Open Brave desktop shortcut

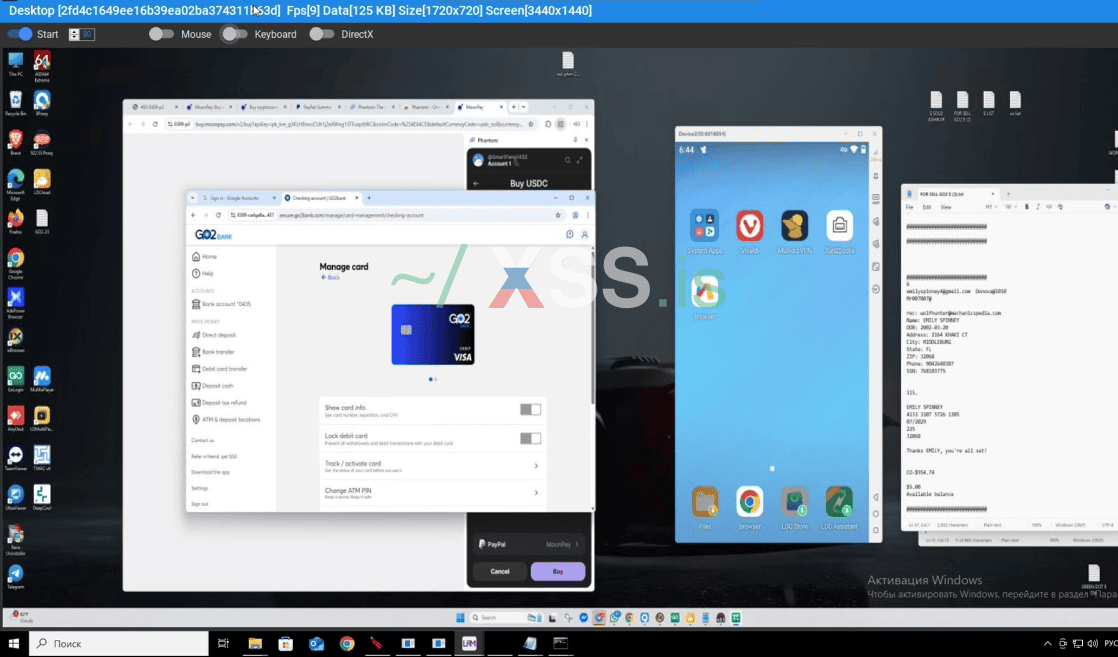16,142
